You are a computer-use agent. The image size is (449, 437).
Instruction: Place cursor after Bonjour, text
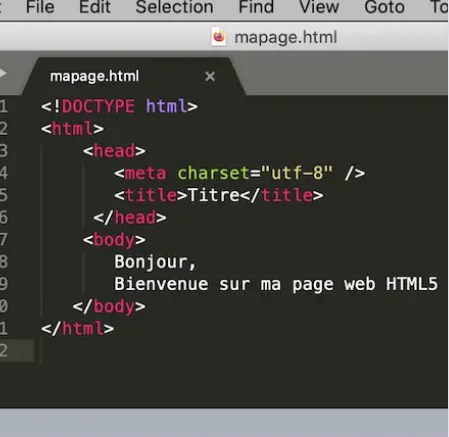click(197, 262)
